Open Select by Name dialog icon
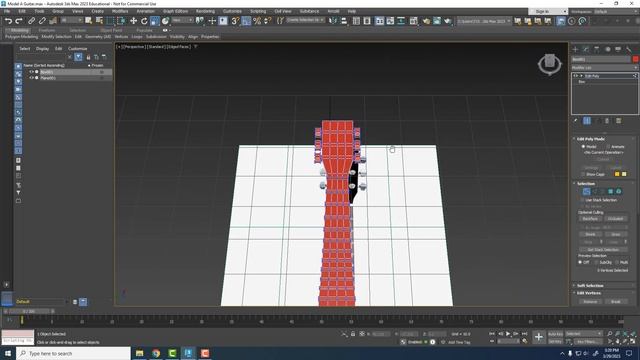The image size is (640, 360). point(99,21)
